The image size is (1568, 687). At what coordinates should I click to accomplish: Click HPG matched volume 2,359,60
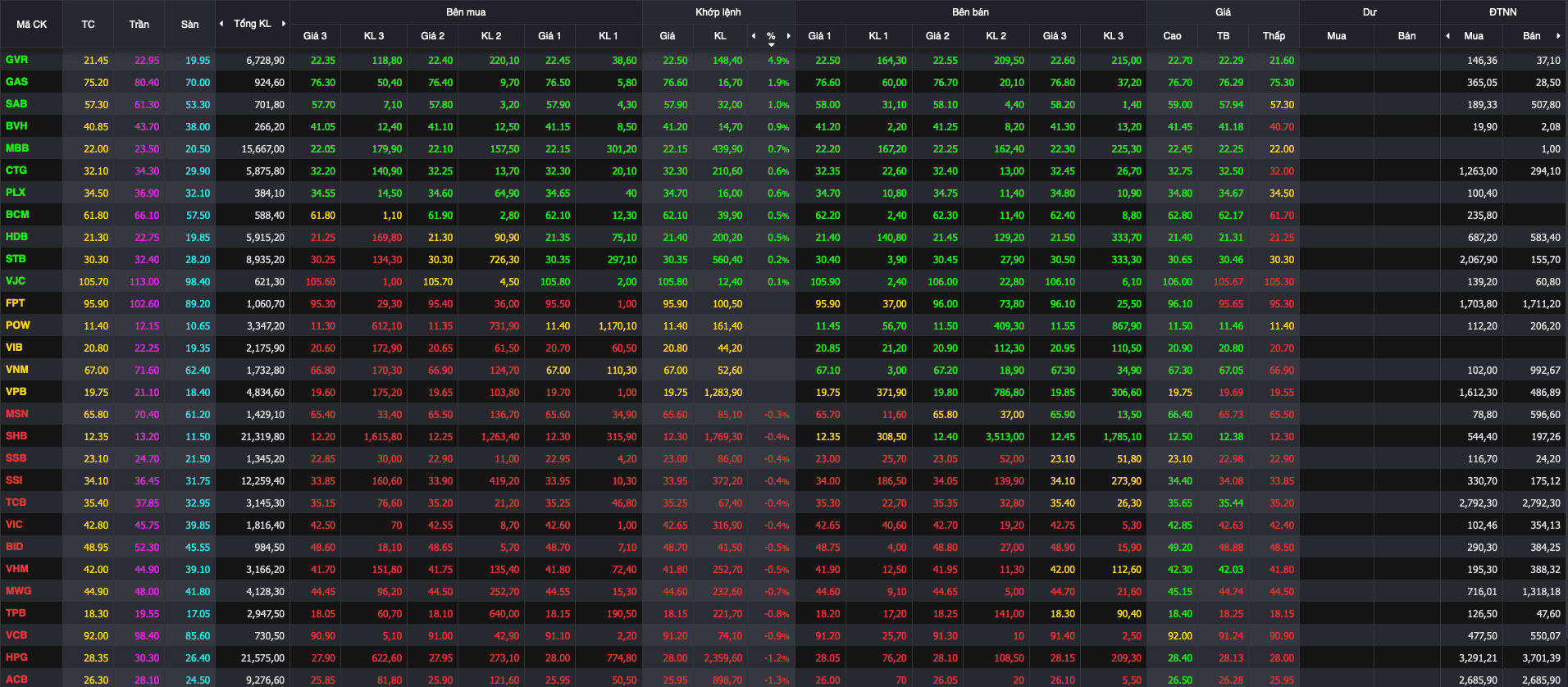(723, 658)
